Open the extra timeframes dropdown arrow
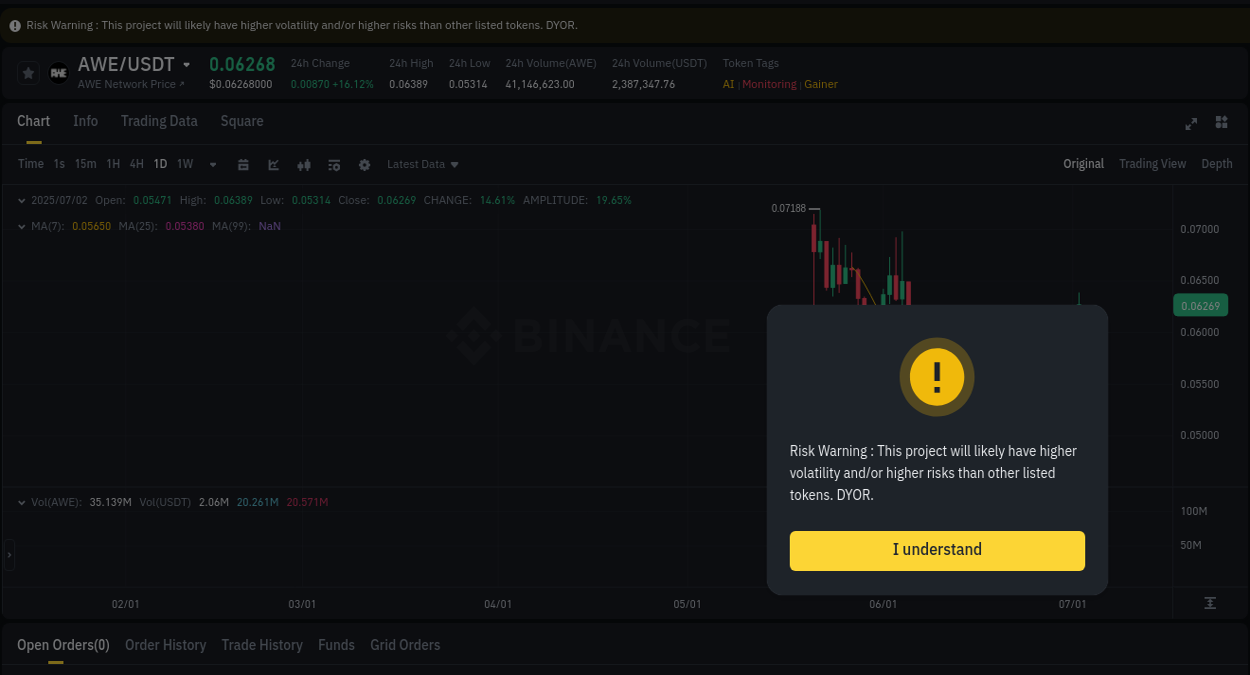Viewport: 1250px width, 675px height. pyautogui.click(x=212, y=164)
